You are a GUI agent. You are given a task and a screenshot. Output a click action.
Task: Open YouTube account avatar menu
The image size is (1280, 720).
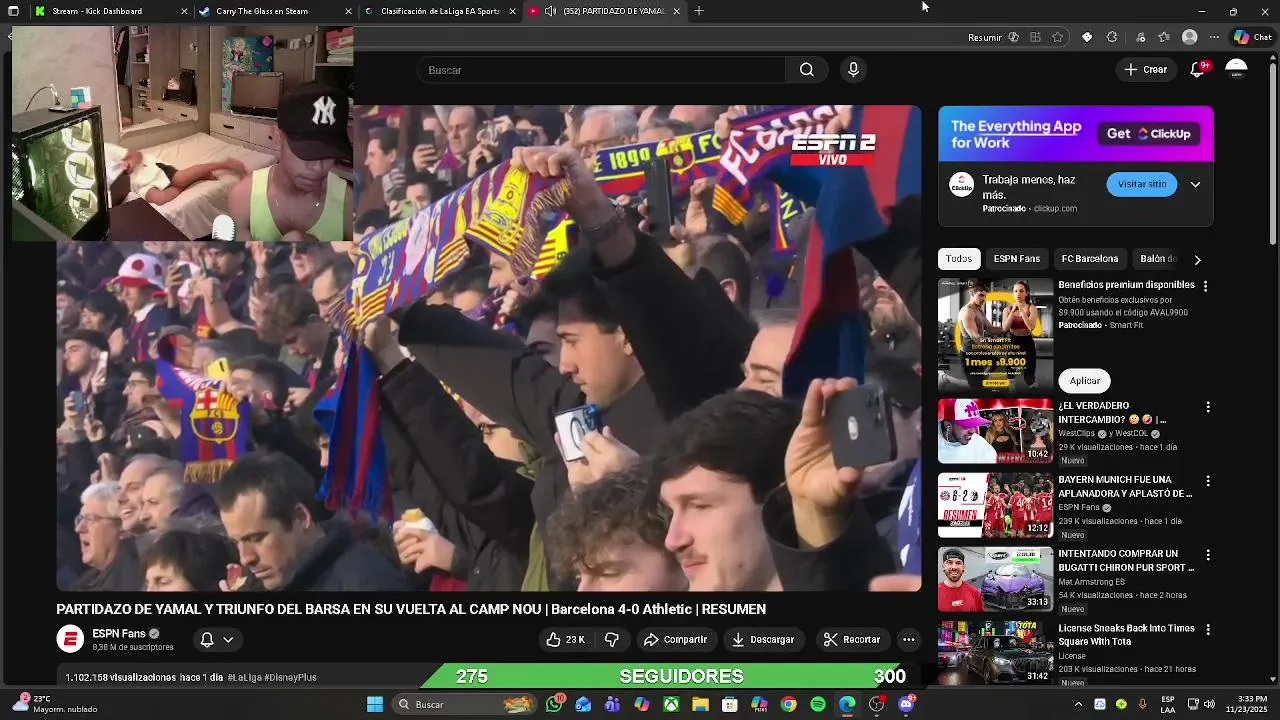tap(1236, 70)
